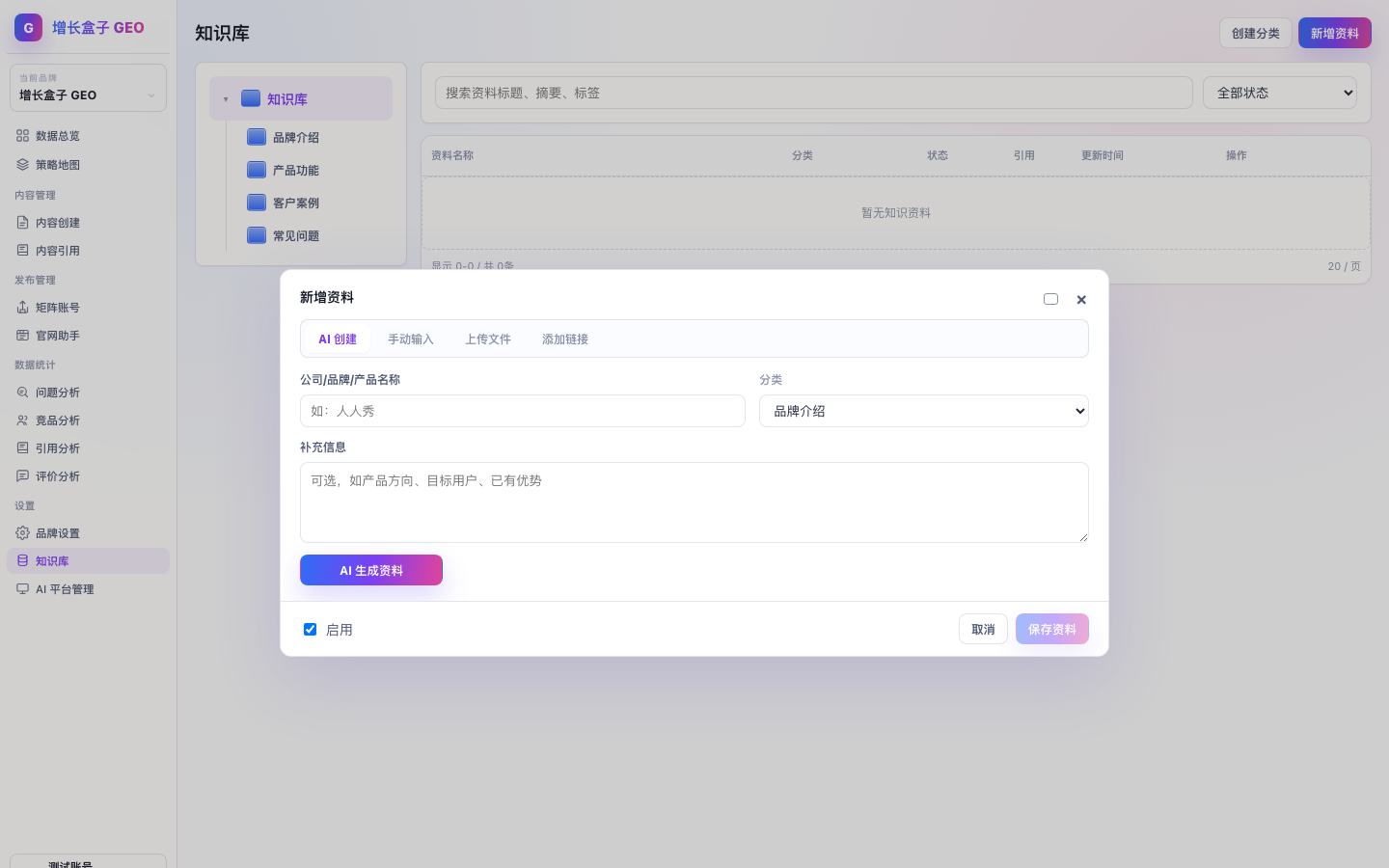Open 矩阵账号 in the sidebar
1389x868 pixels.
[88, 308]
